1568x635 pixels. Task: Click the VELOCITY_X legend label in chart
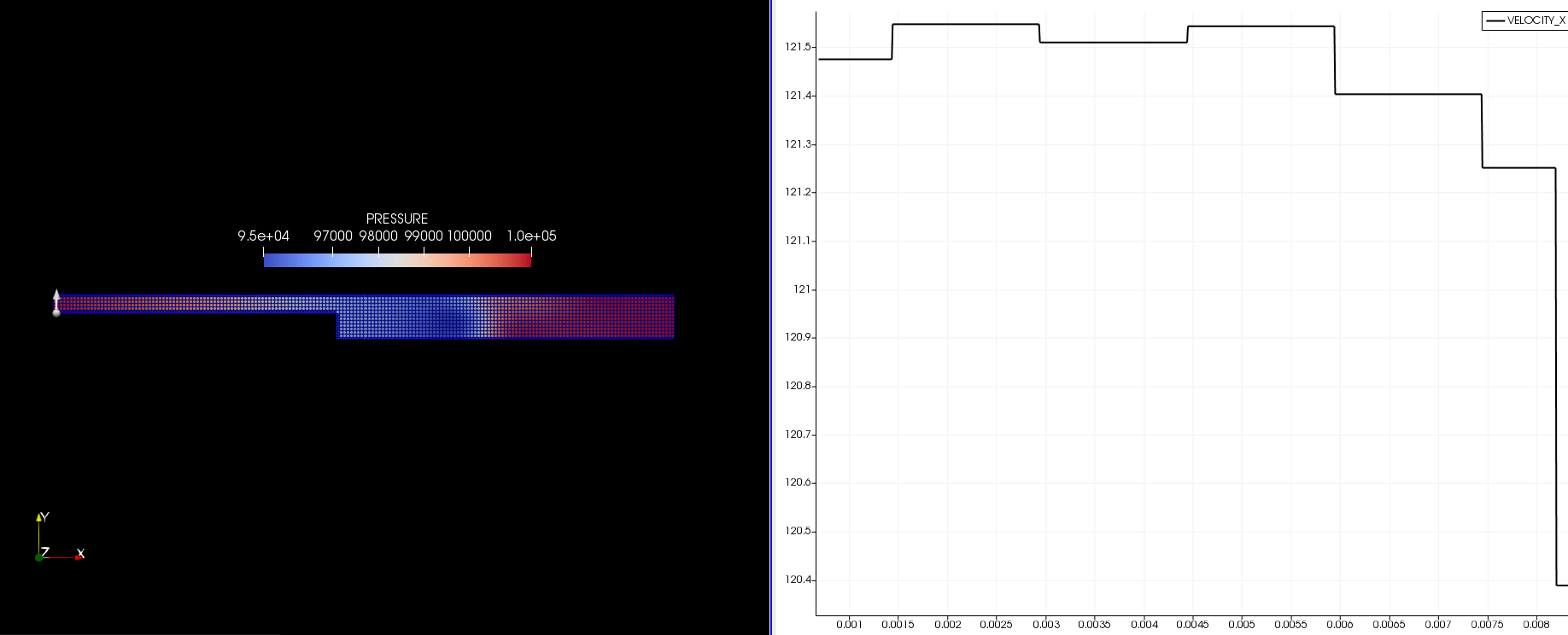coord(1536,20)
